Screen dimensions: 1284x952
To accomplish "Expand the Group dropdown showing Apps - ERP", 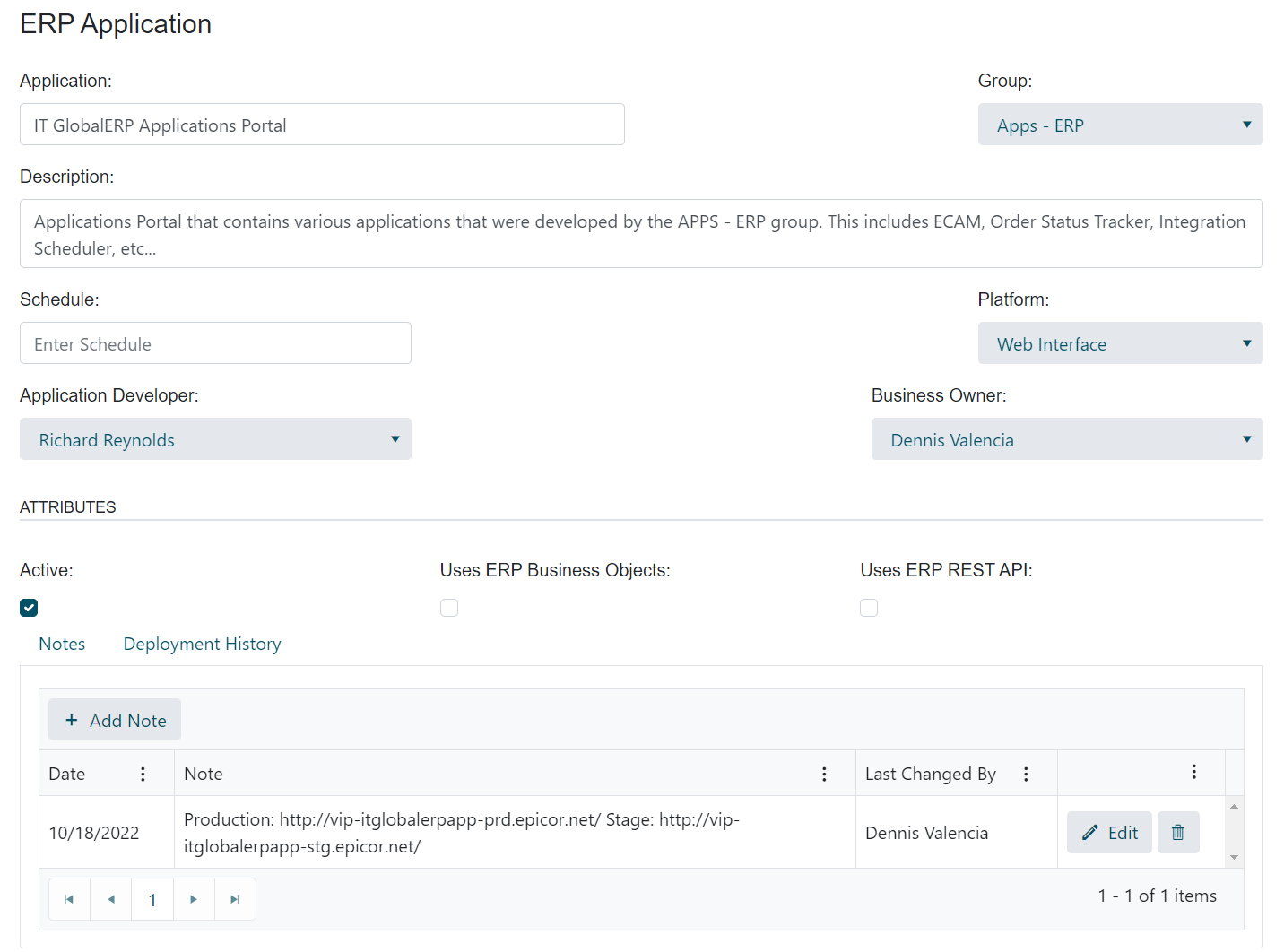I will tap(1120, 125).
